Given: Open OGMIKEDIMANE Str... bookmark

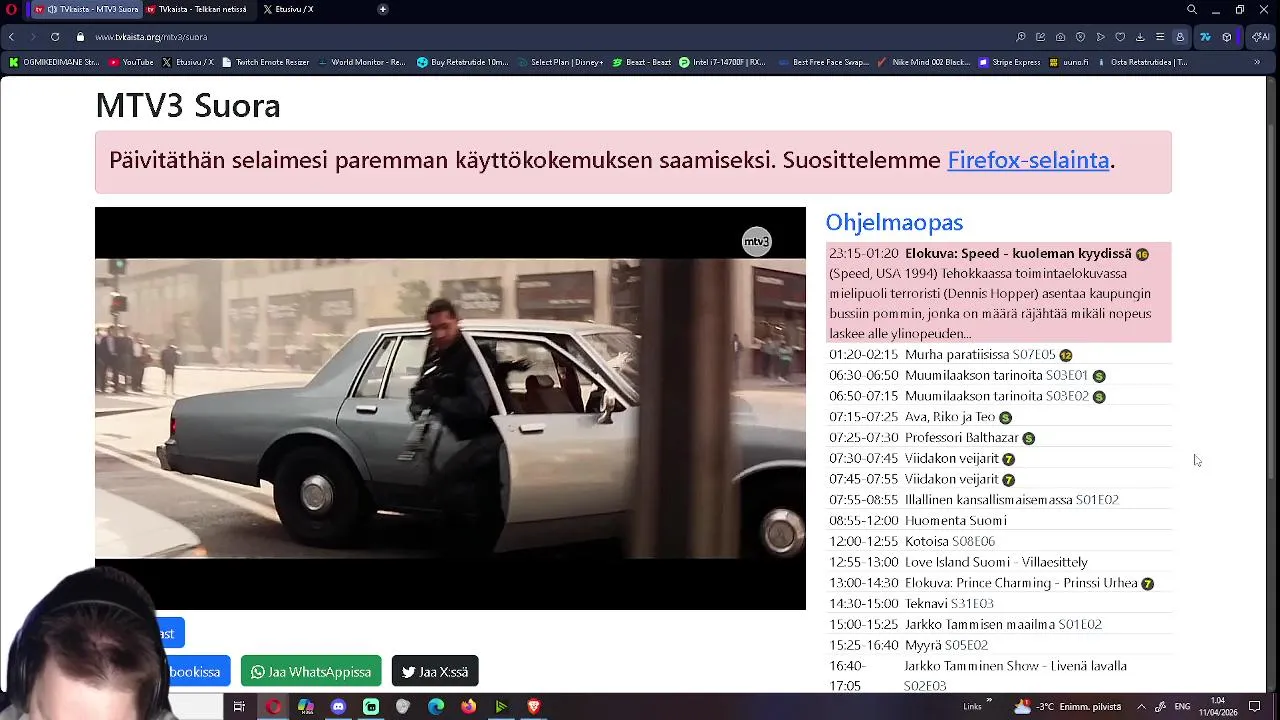Looking at the screenshot, I should [x=54, y=62].
